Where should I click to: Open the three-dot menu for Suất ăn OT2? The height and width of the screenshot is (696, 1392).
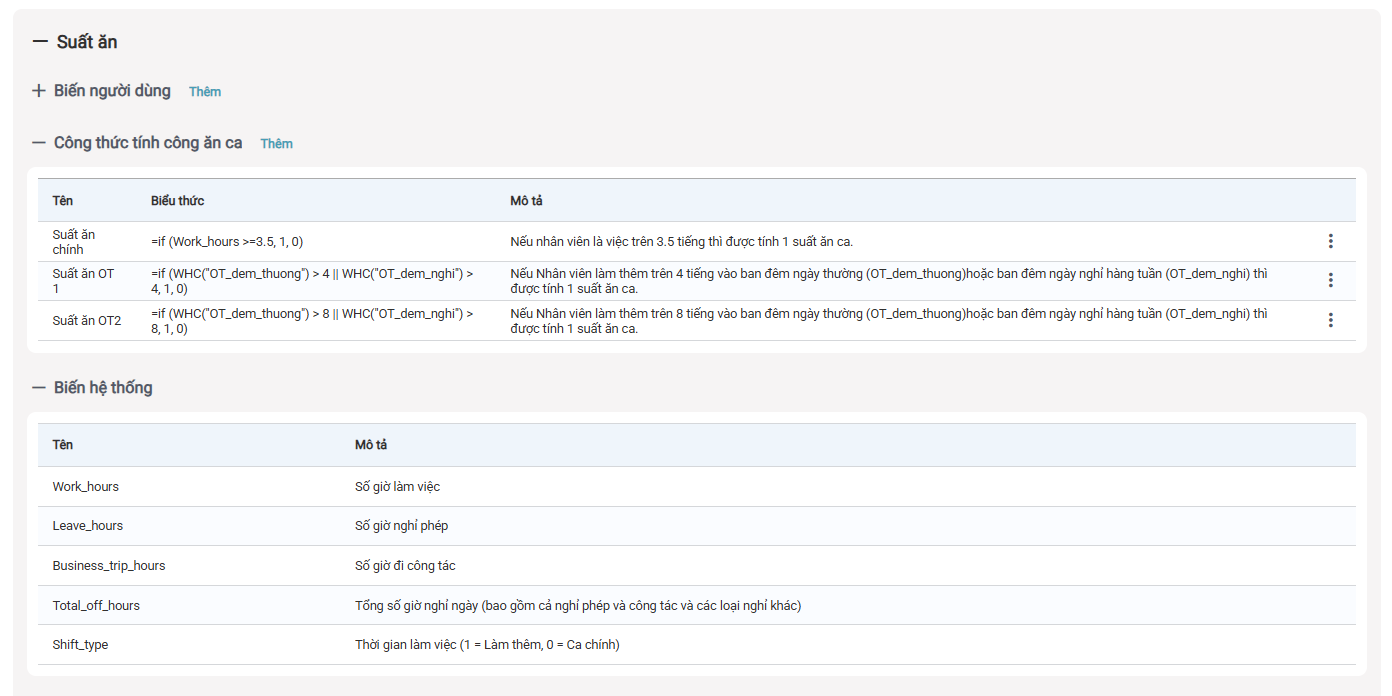(x=1330, y=320)
